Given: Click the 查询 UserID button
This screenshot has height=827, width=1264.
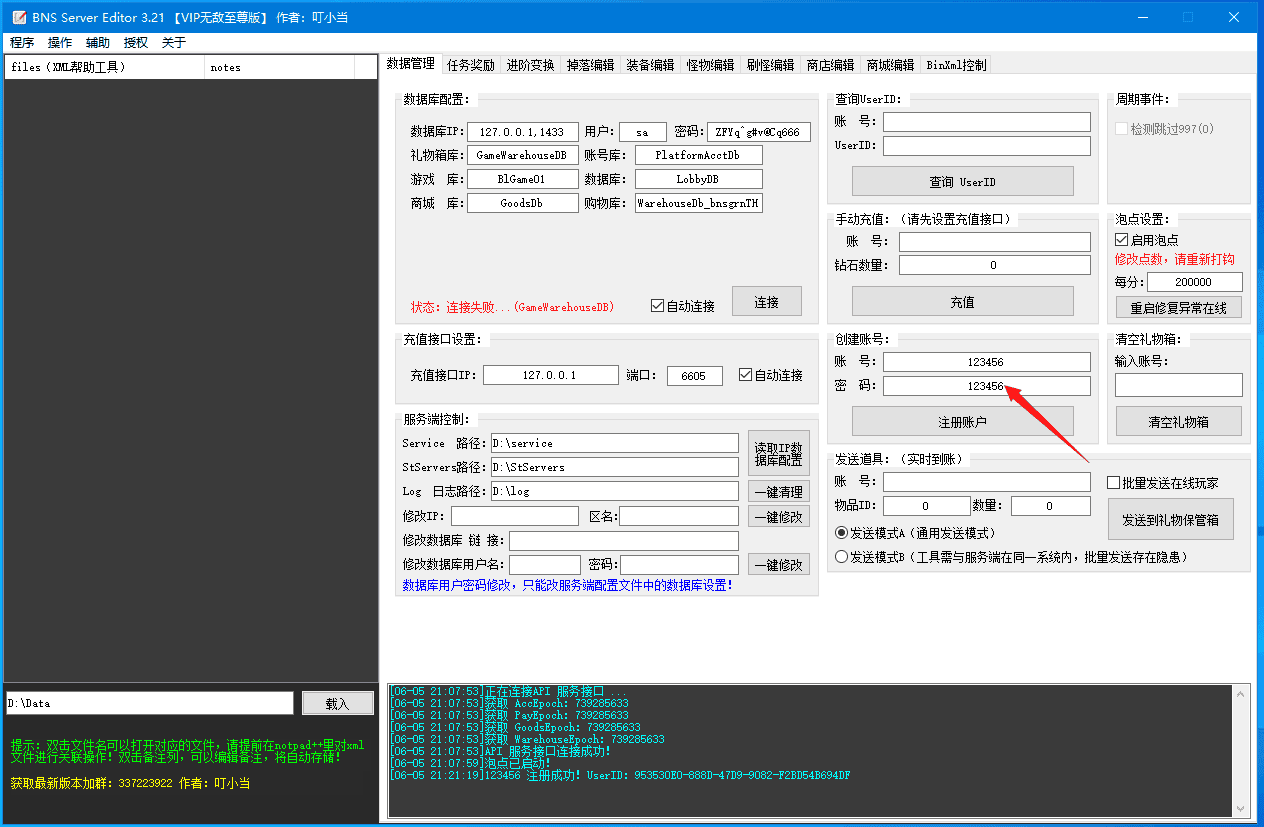Looking at the screenshot, I should tap(962, 180).
